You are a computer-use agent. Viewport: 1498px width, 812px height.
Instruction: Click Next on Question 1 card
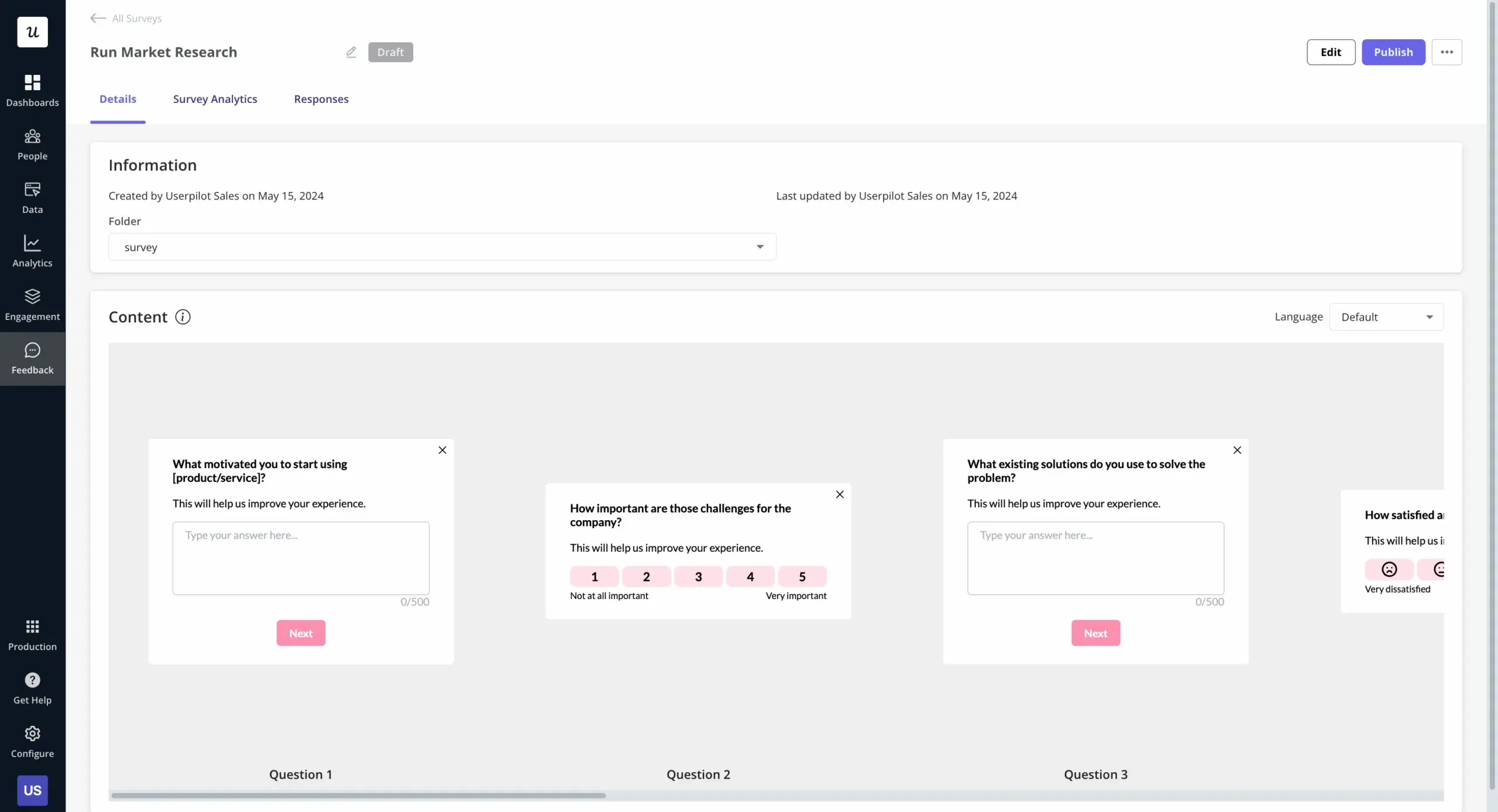coord(301,633)
